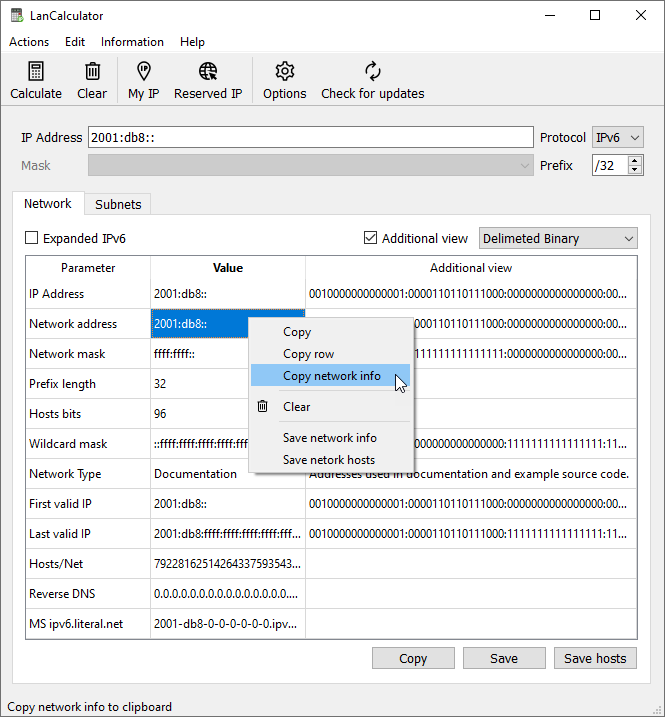This screenshot has width=665, height=717.
Task: Open the Actions menu
Action: pos(29,42)
